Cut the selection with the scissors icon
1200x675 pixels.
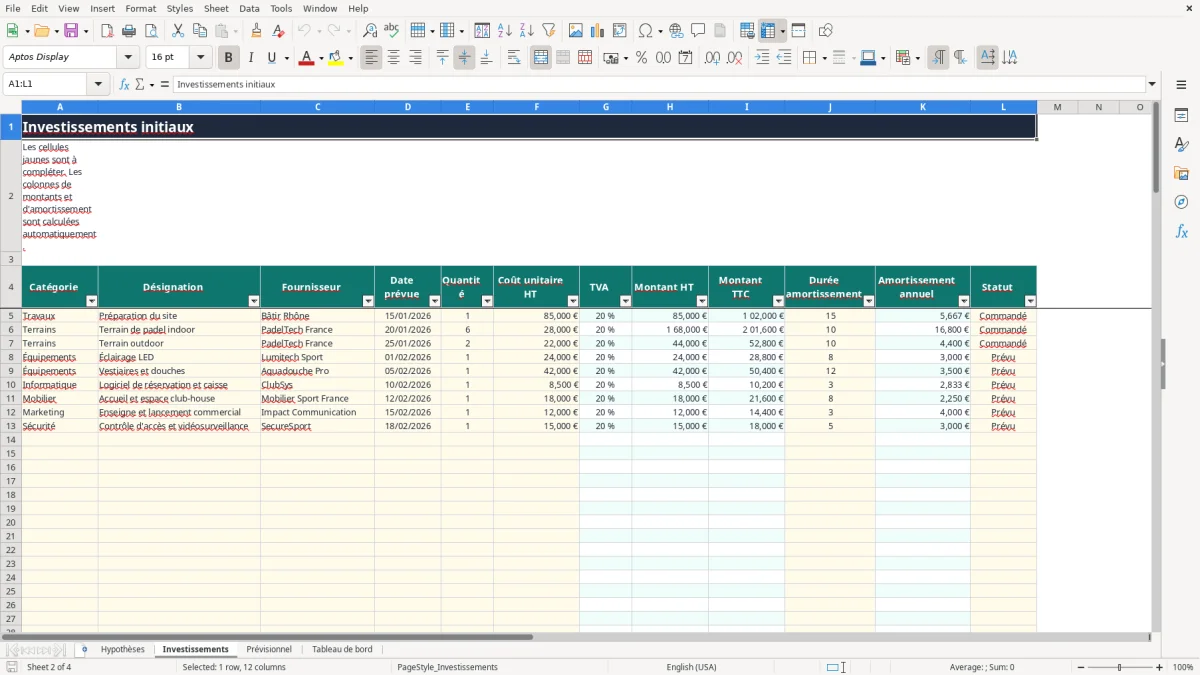178,31
